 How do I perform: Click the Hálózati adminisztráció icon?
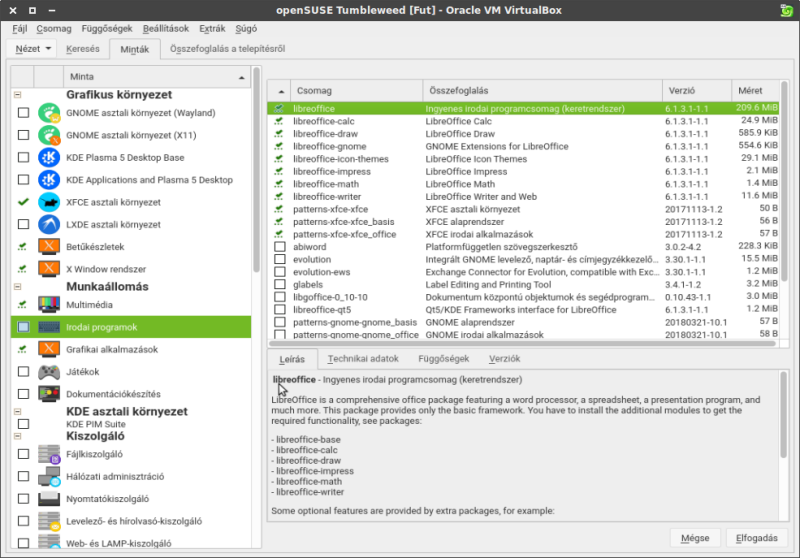[49, 476]
